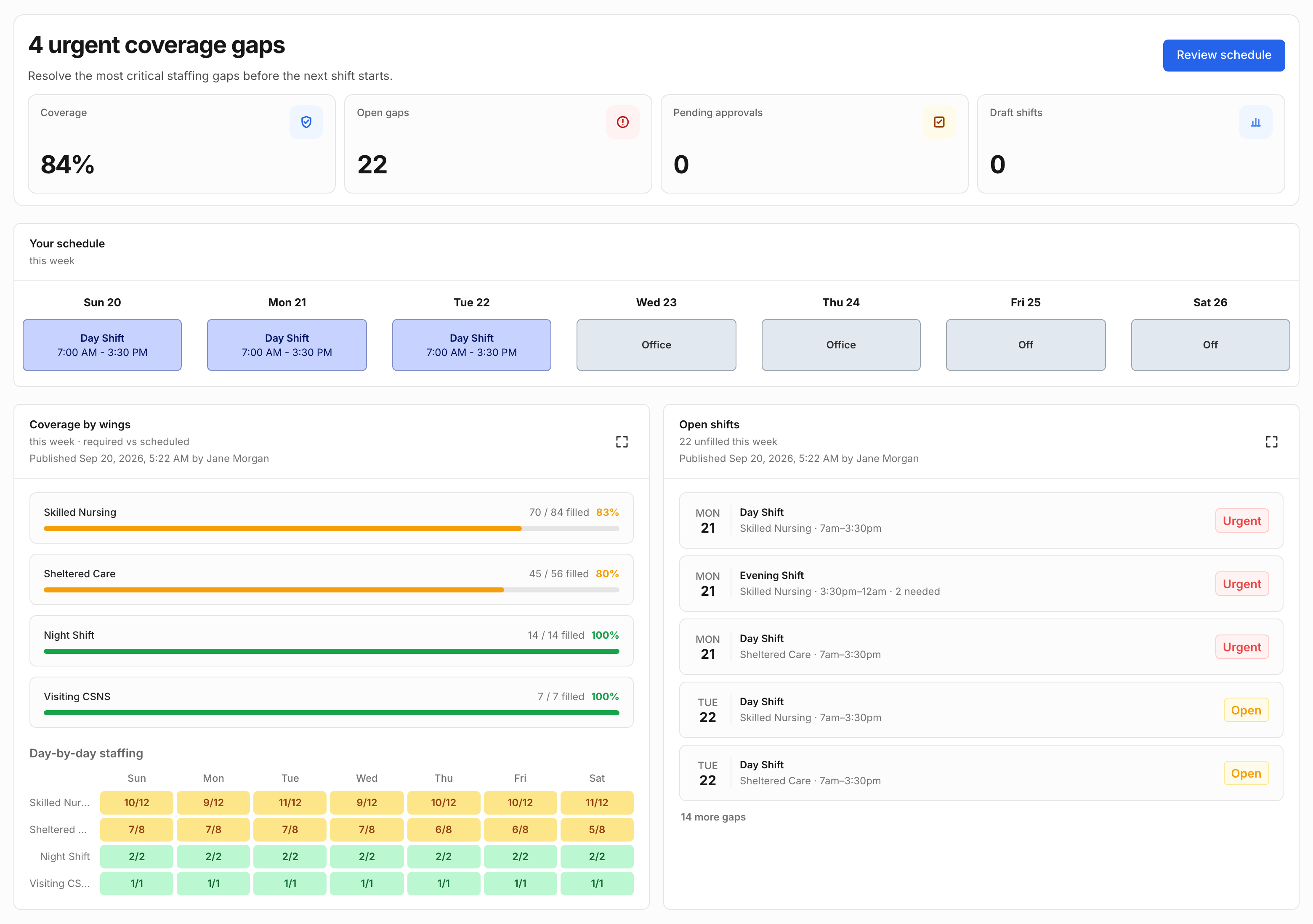Click the 83% Skilled Nursing percentage

607,512
